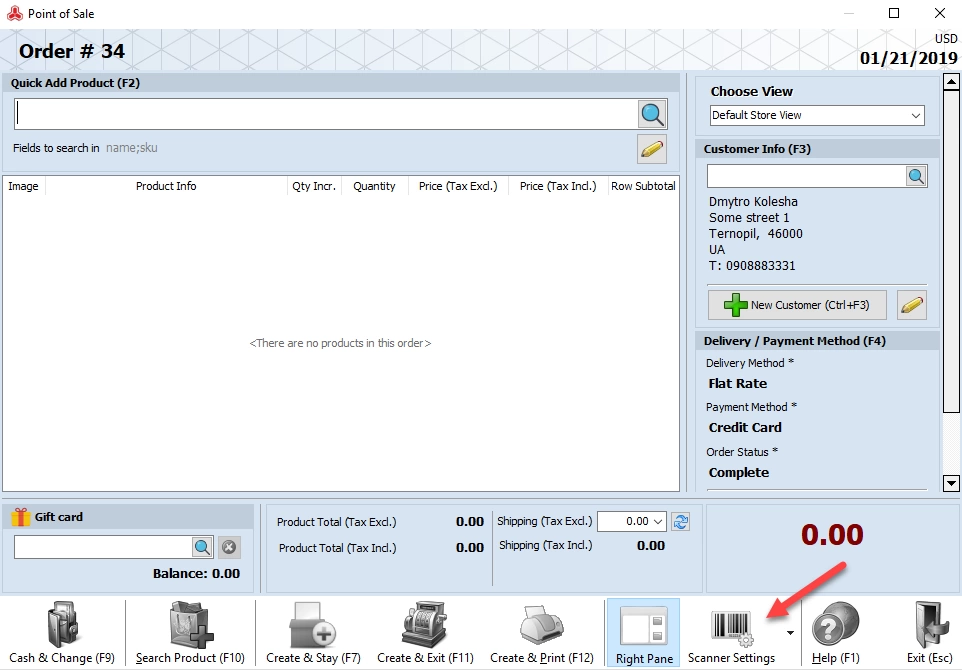Click the gift card search magnifier icon
This screenshot has height=670, width=962.
202,547
